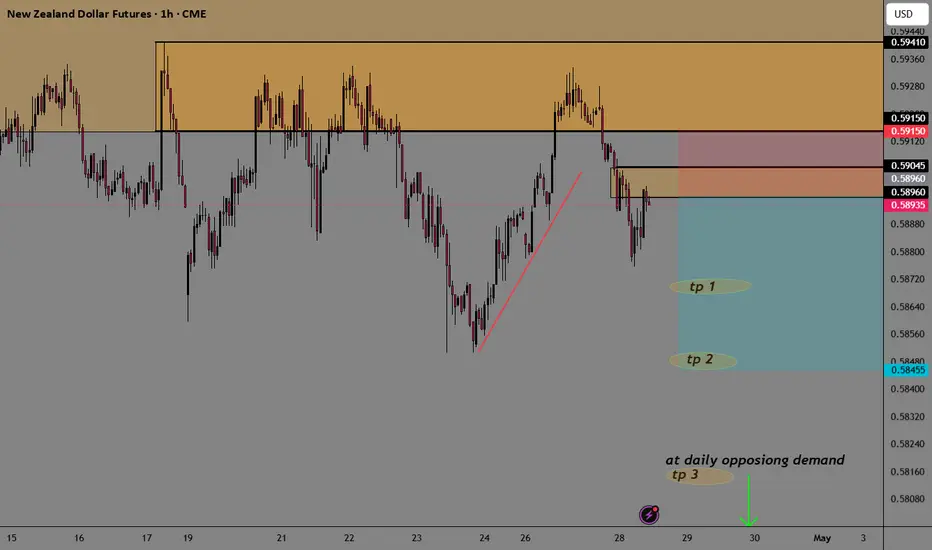Select the 'at daily opposiong demand' text note

755,460
